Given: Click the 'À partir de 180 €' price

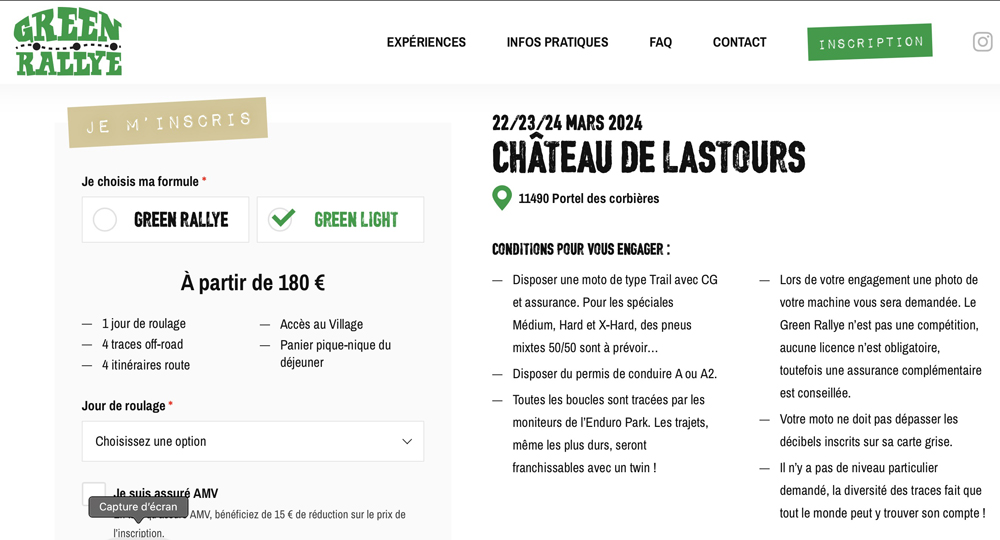Looking at the screenshot, I should click(252, 283).
